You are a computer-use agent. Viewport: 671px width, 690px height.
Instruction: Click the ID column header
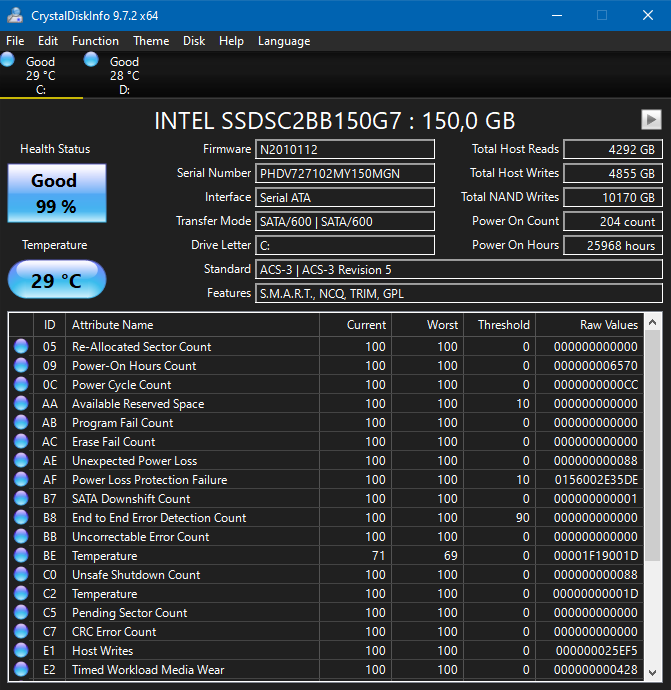(49, 325)
